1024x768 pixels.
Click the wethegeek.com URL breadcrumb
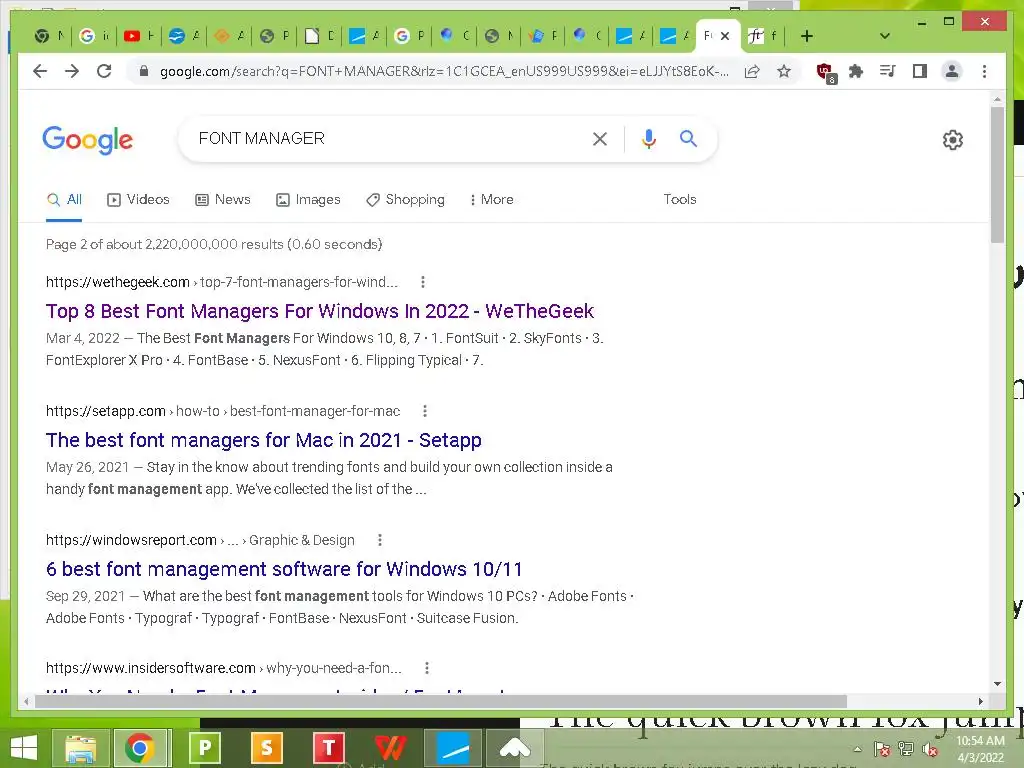click(221, 282)
